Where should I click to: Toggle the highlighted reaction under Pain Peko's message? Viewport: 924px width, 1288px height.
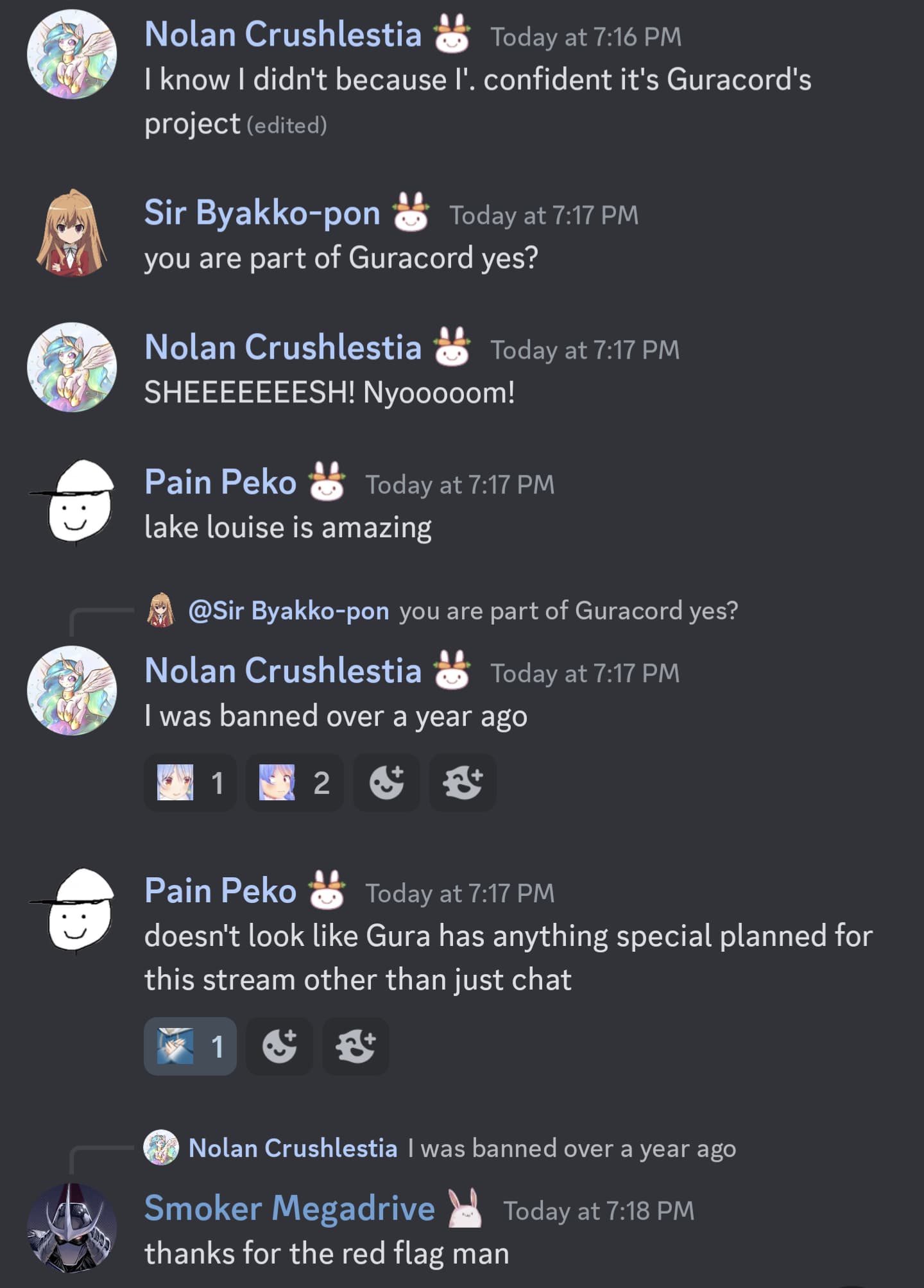190,1046
